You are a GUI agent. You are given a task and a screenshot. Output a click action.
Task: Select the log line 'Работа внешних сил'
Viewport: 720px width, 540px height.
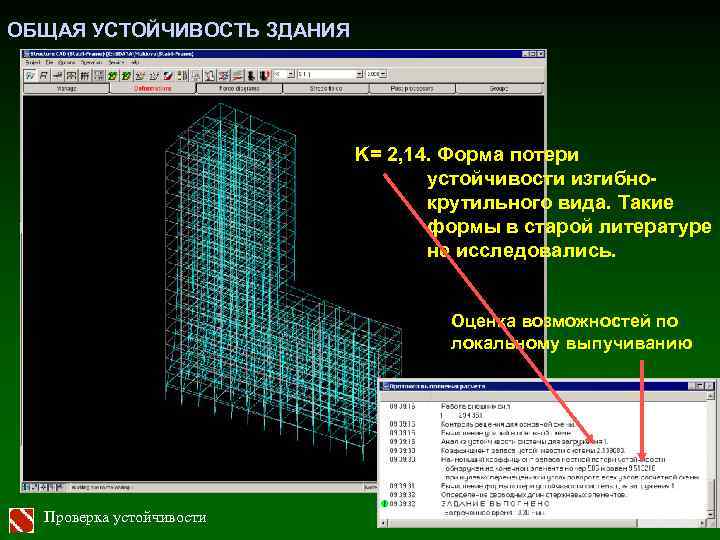(x=476, y=406)
